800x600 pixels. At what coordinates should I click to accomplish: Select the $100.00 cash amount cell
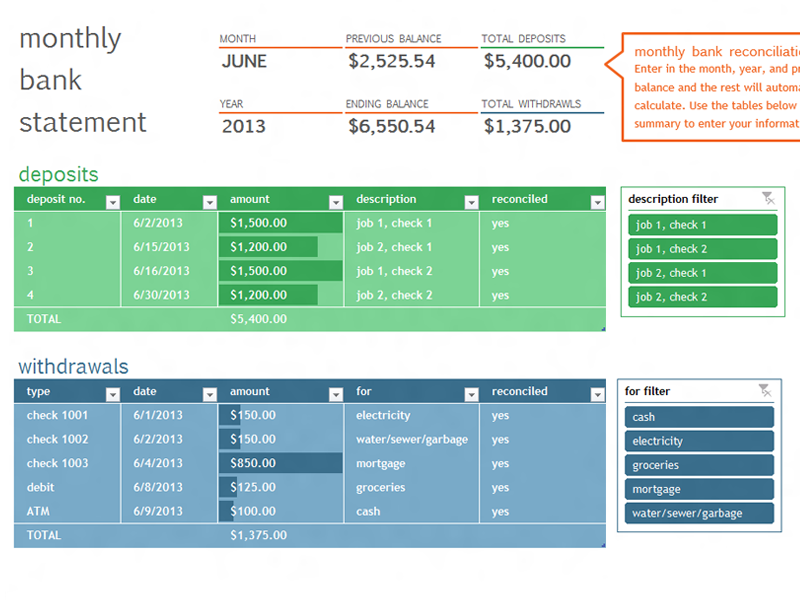281,511
